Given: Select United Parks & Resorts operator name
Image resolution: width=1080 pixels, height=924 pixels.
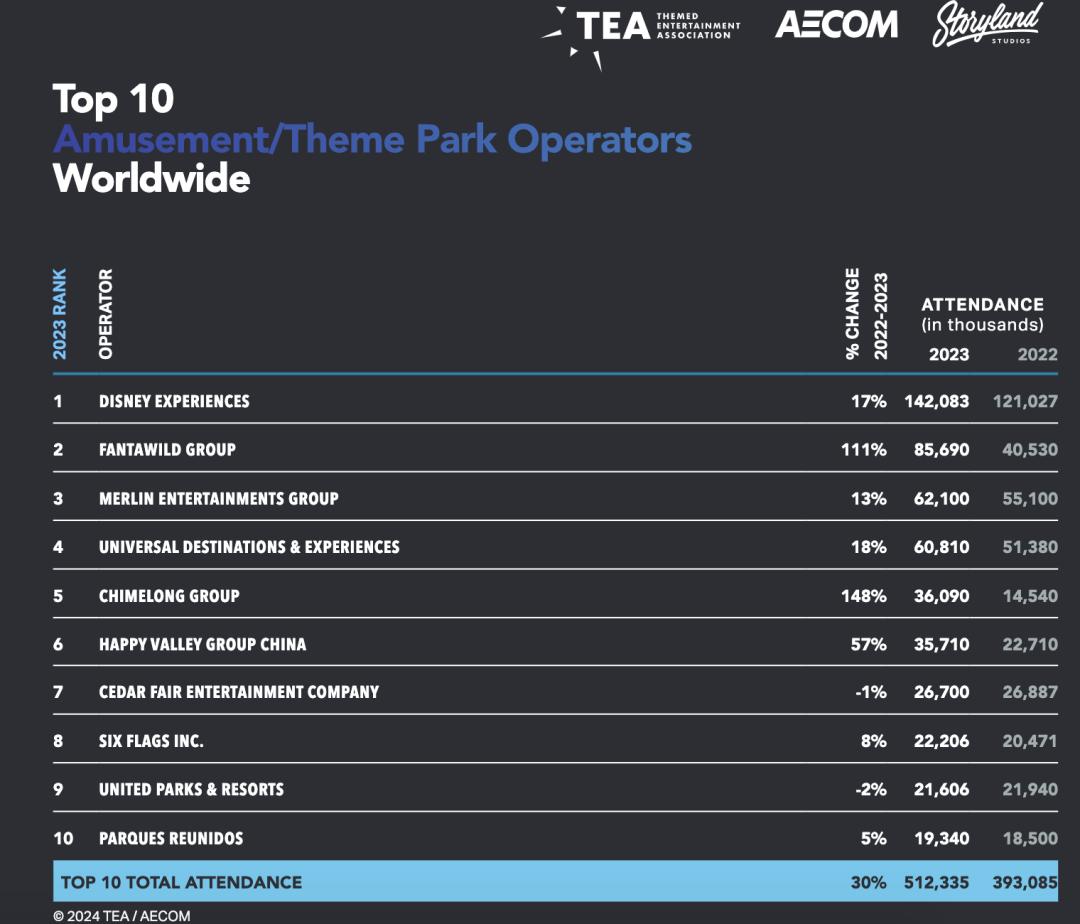Looking at the screenshot, I should tap(191, 789).
